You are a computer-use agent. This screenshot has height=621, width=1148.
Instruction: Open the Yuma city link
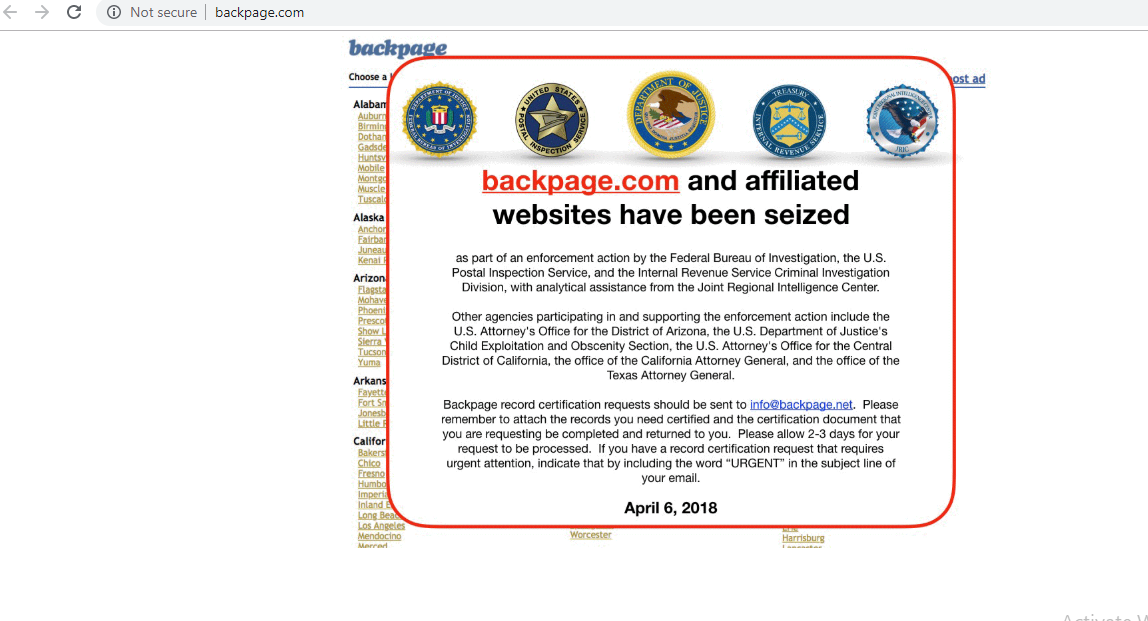pyautogui.click(x=369, y=362)
